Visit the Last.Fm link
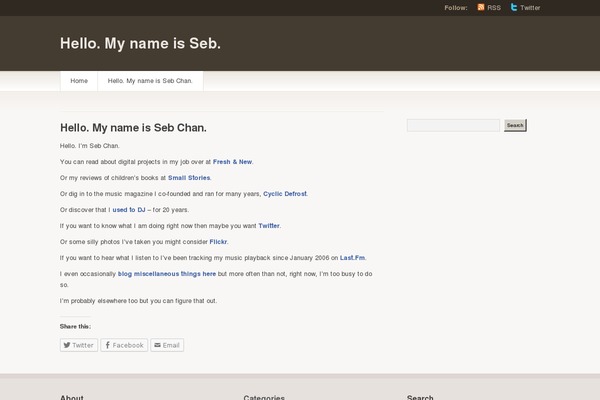Screen dimensions: 600x400 click(x=352, y=258)
